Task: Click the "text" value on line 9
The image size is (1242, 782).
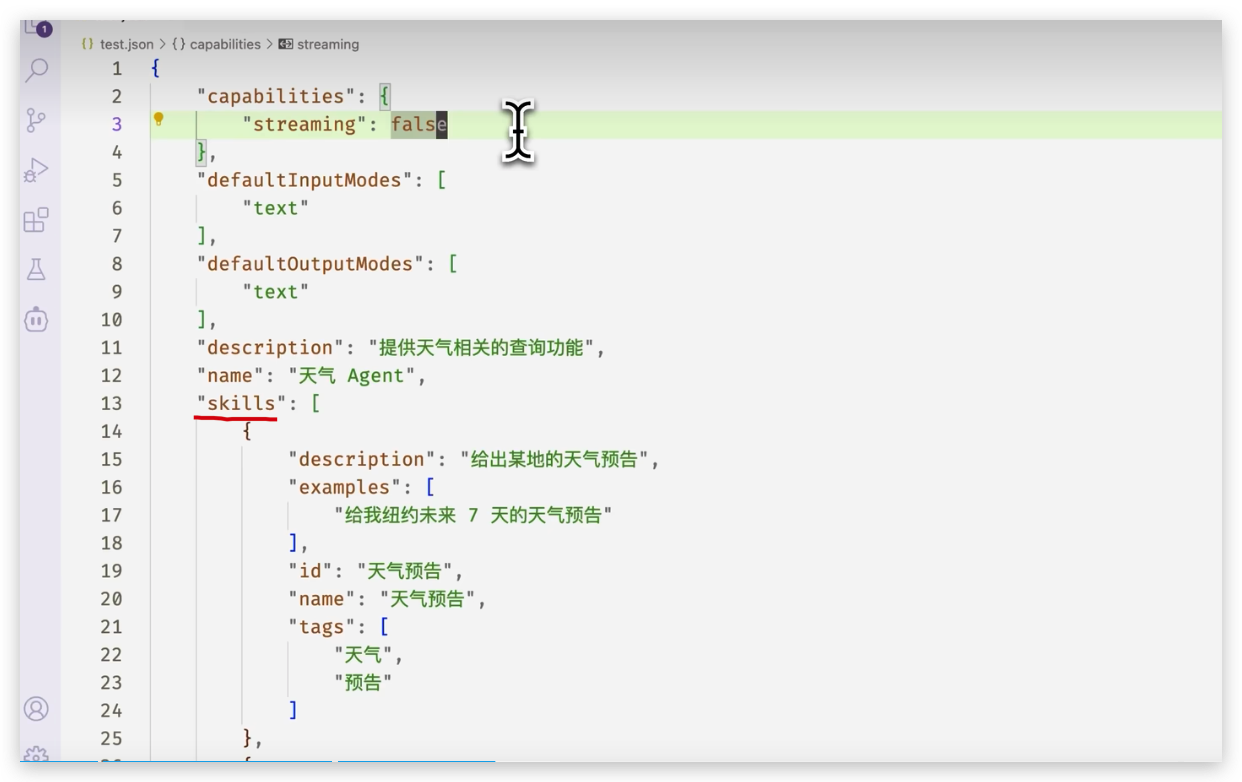Action: click(x=276, y=292)
